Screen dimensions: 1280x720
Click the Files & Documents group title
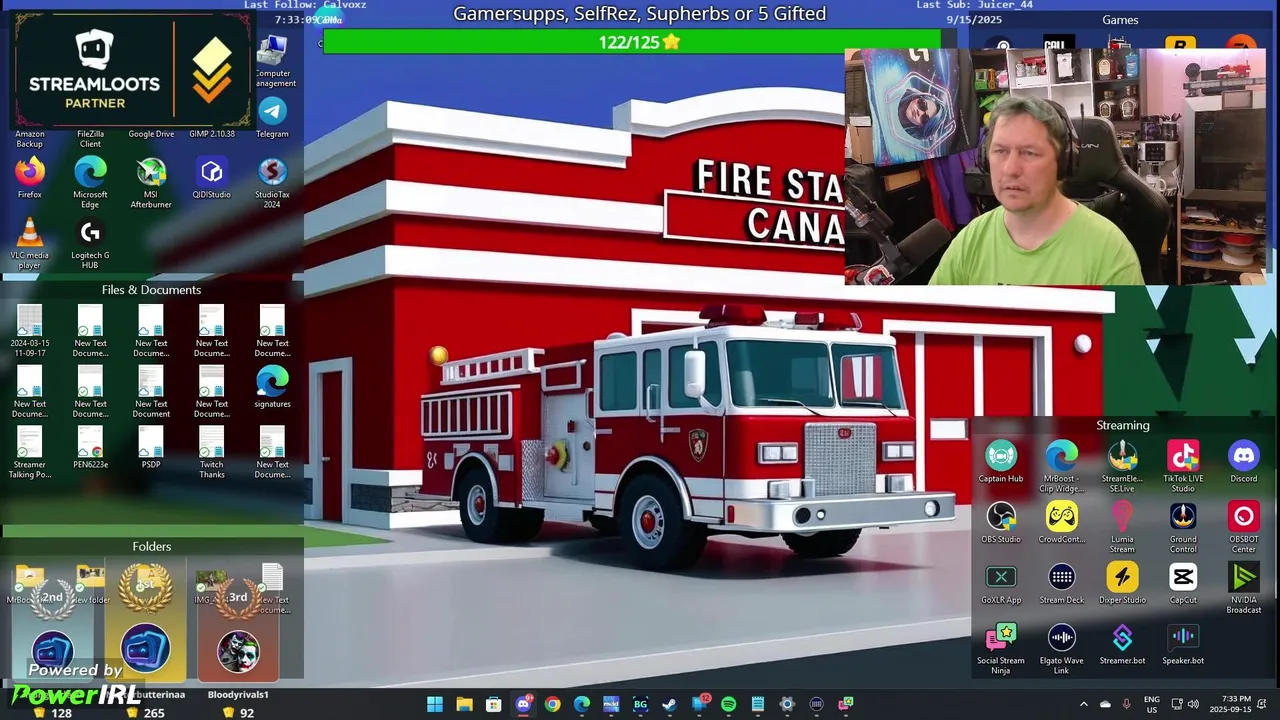click(151, 290)
